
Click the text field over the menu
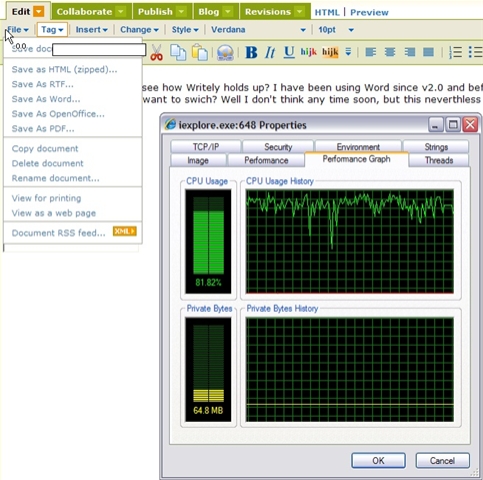99,50
